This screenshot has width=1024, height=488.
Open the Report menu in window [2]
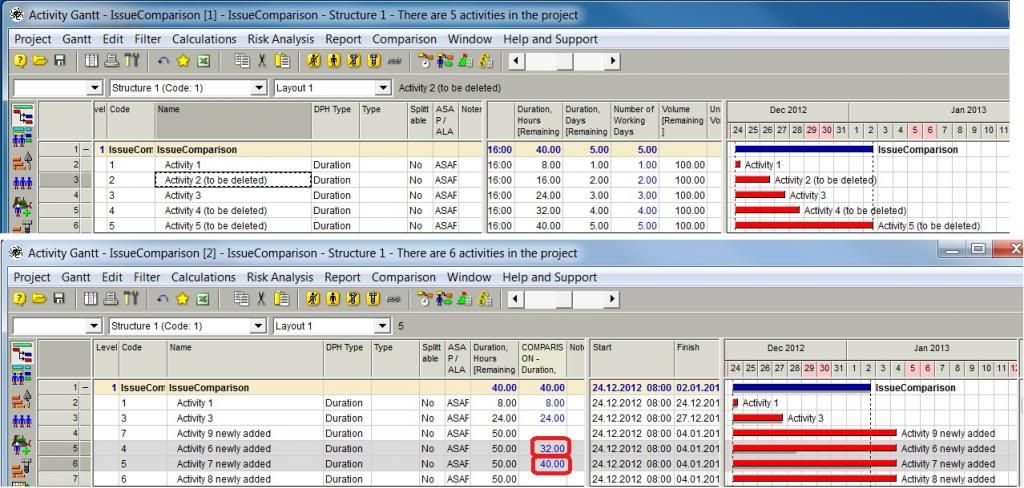point(342,277)
